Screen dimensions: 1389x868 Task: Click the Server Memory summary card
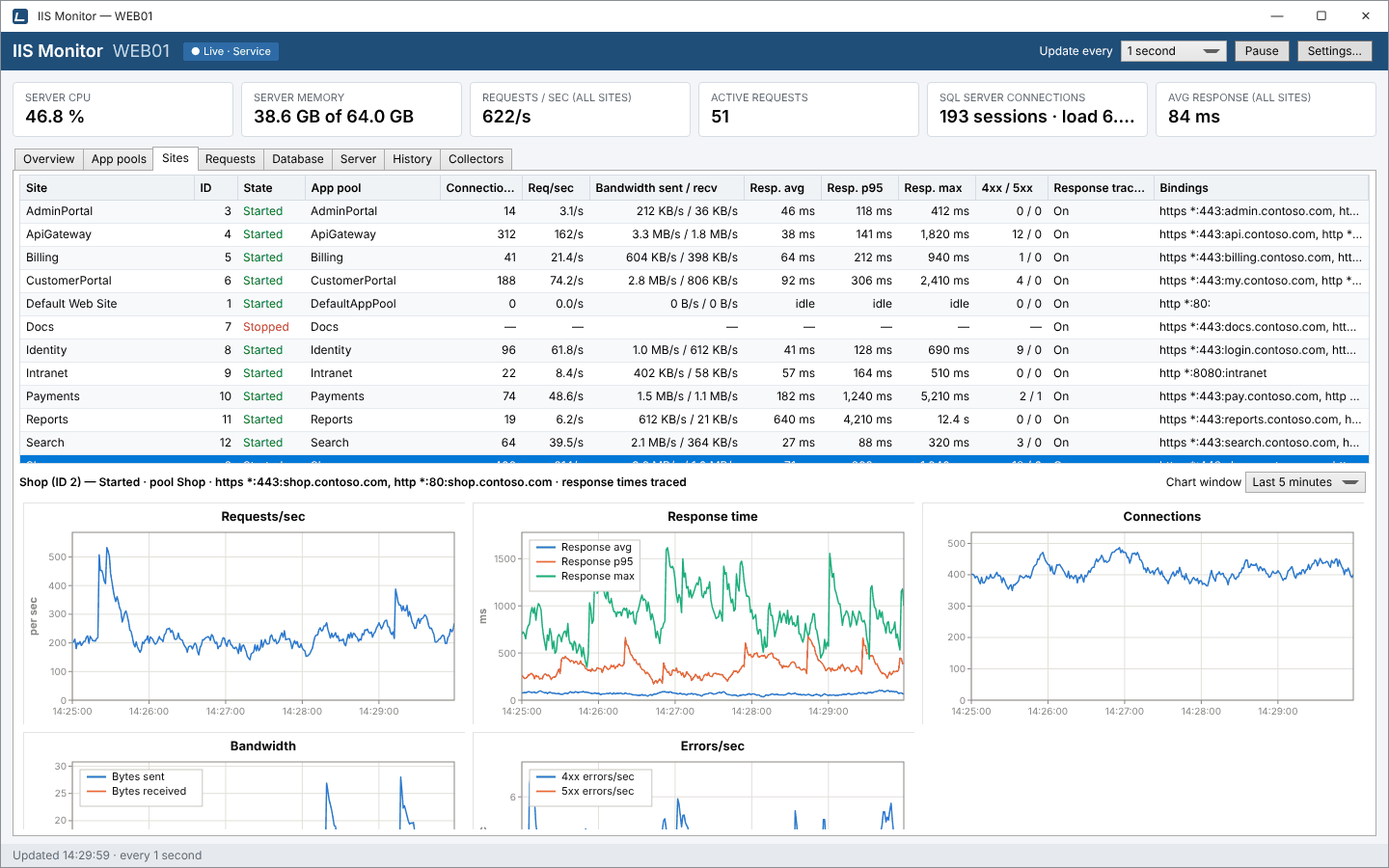pos(351,109)
